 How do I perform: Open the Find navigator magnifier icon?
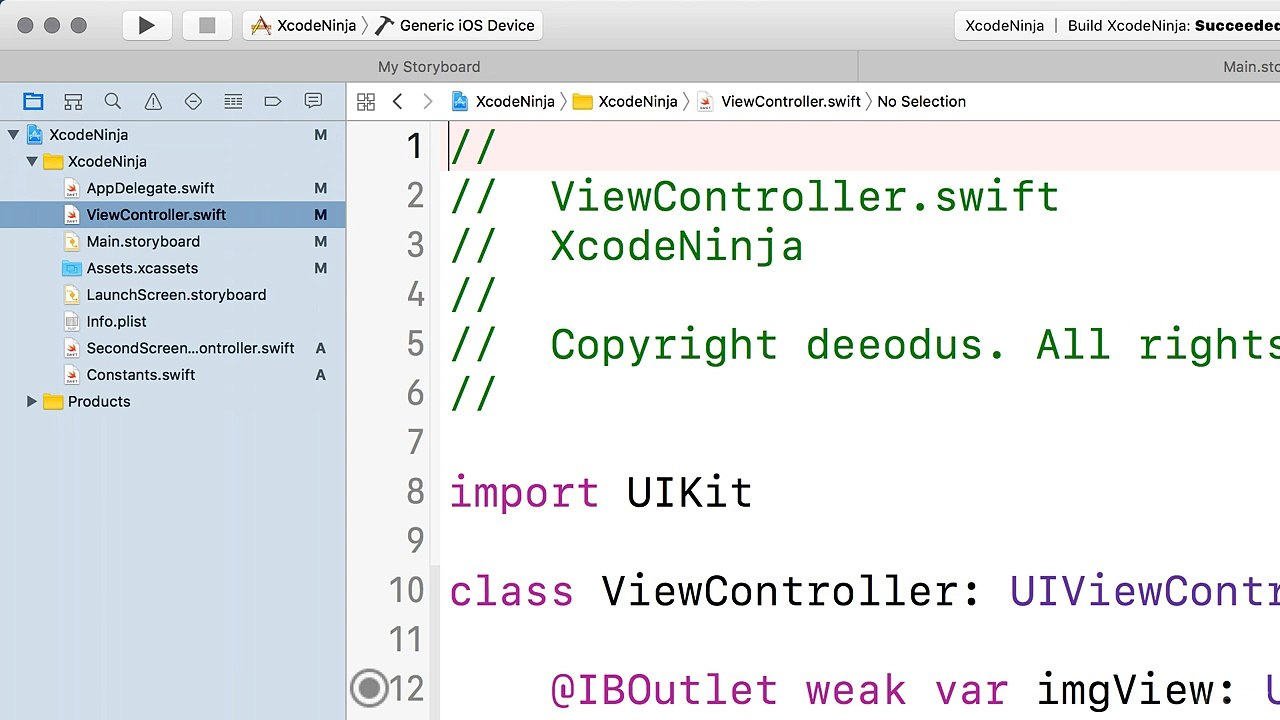click(x=113, y=101)
